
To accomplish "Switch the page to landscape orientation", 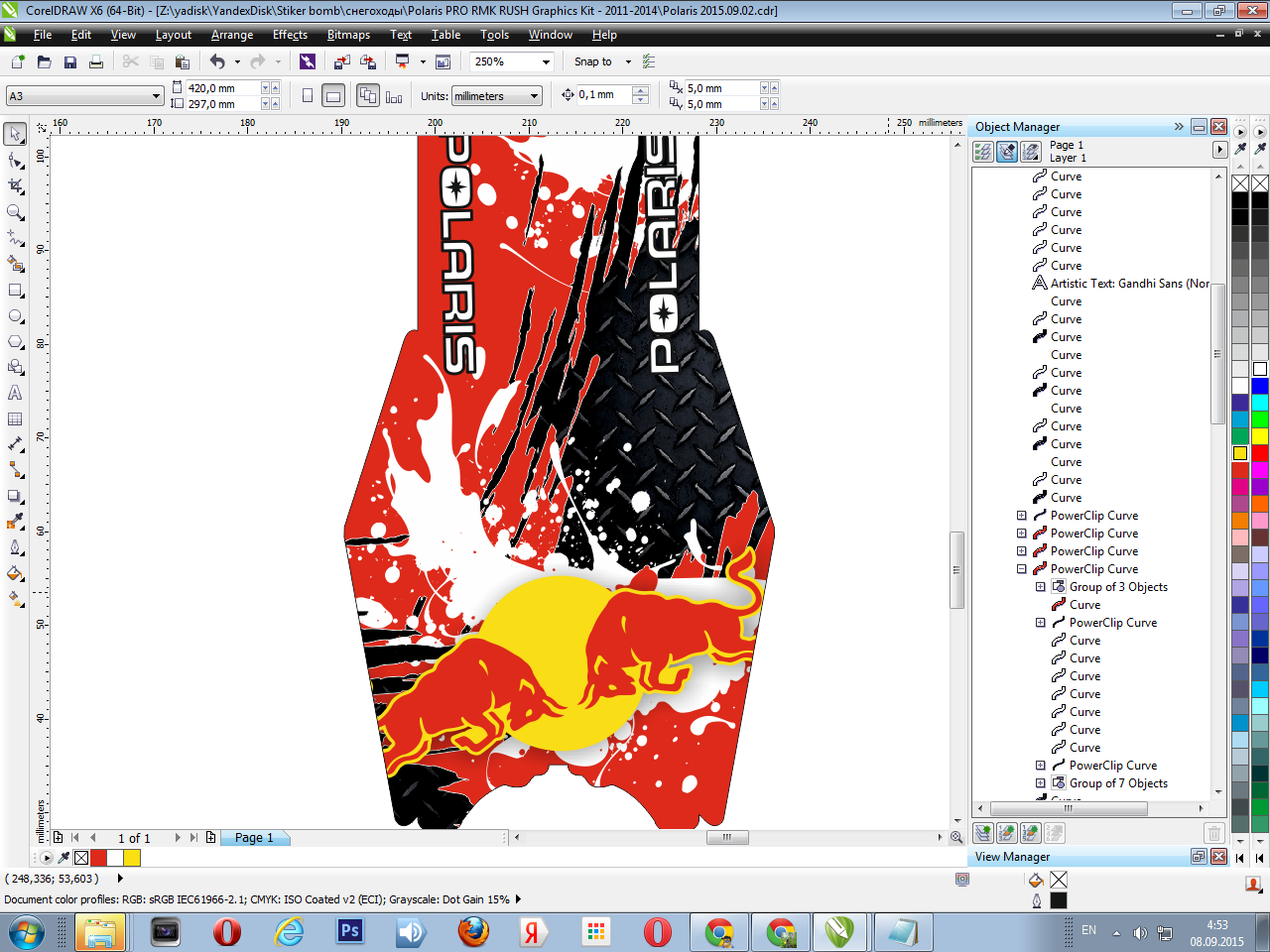I will (x=334, y=96).
